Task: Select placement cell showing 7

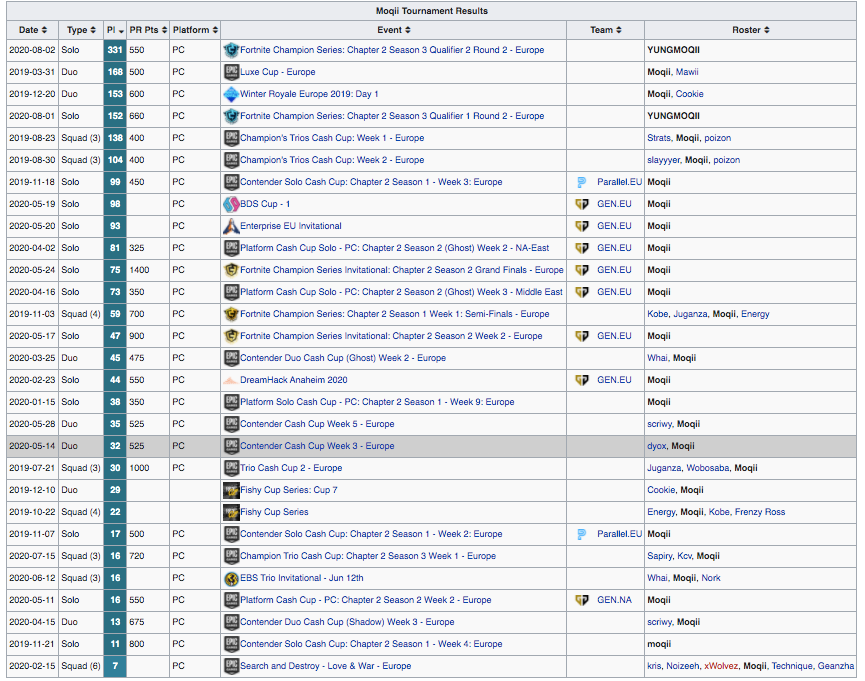Action: click(115, 666)
